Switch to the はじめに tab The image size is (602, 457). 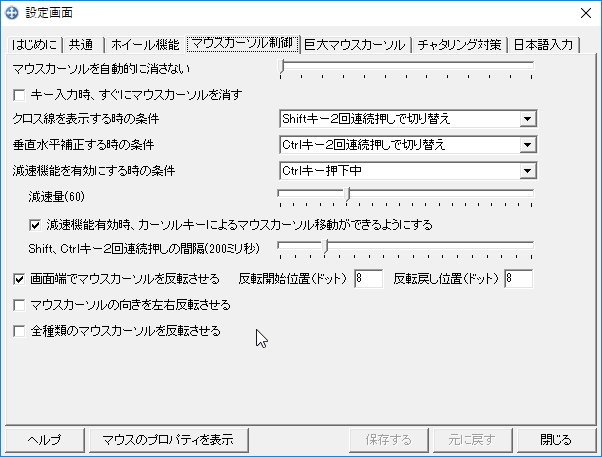[x=34, y=45]
